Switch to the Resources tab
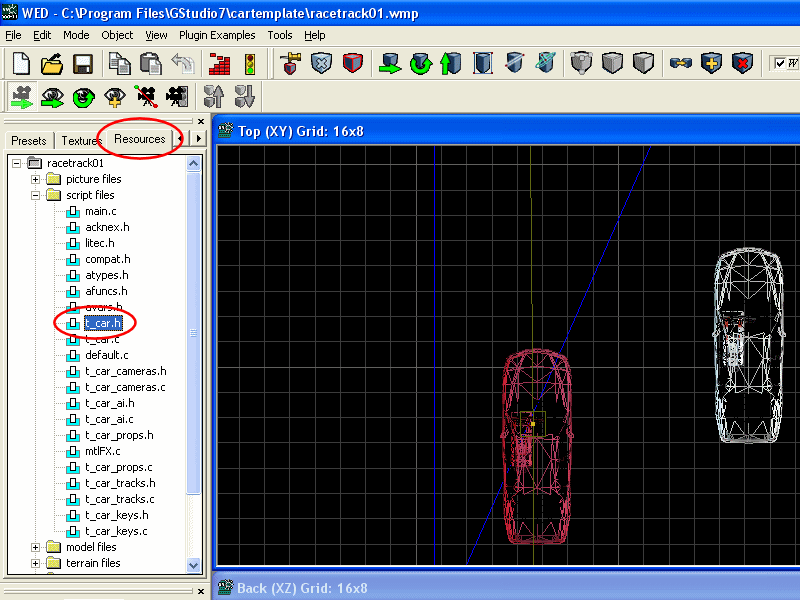The width and height of the screenshot is (800, 600). click(x=139, y=139)
